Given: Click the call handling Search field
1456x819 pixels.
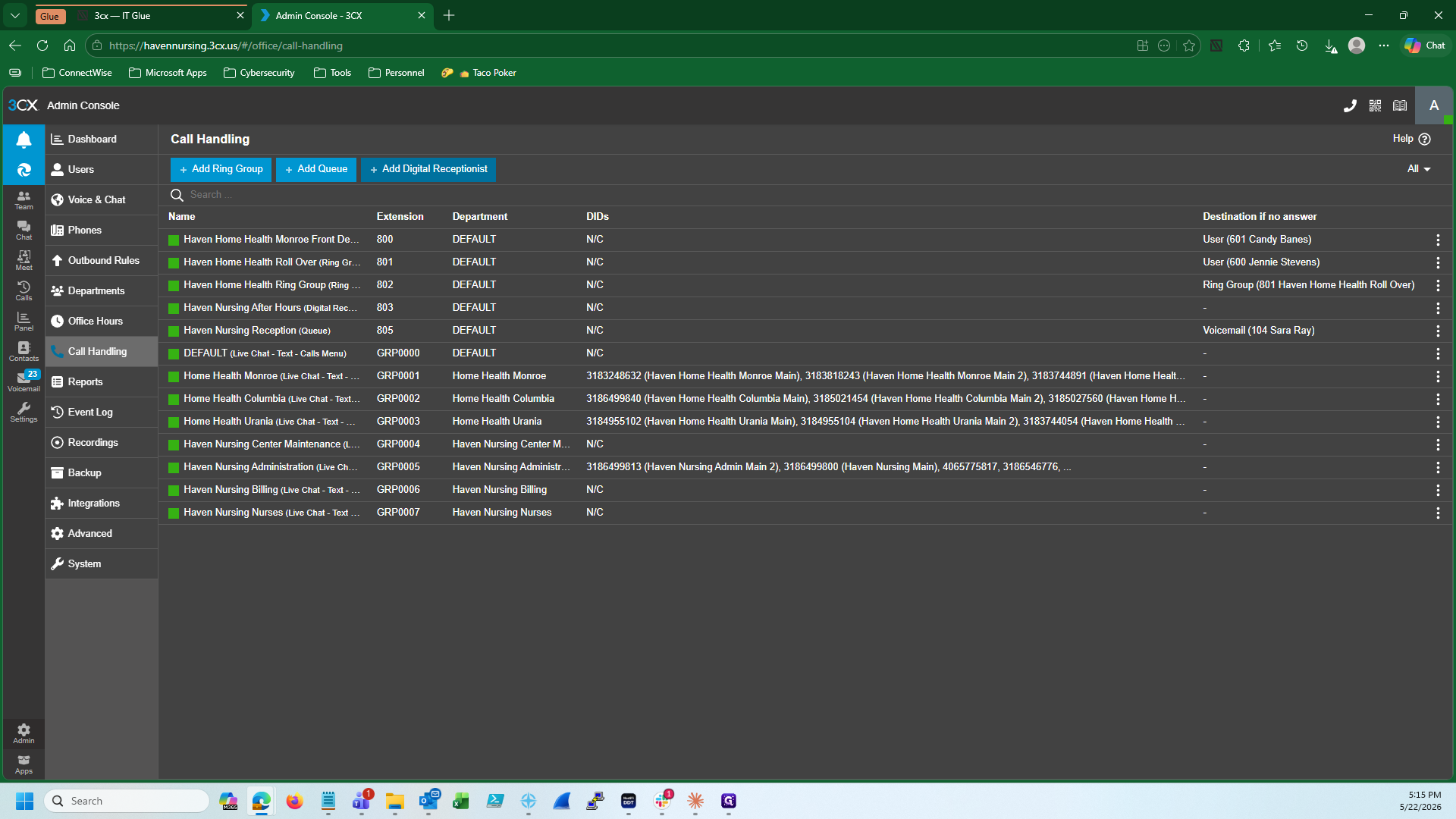Looking at the screenshot, I should [805, 195].
